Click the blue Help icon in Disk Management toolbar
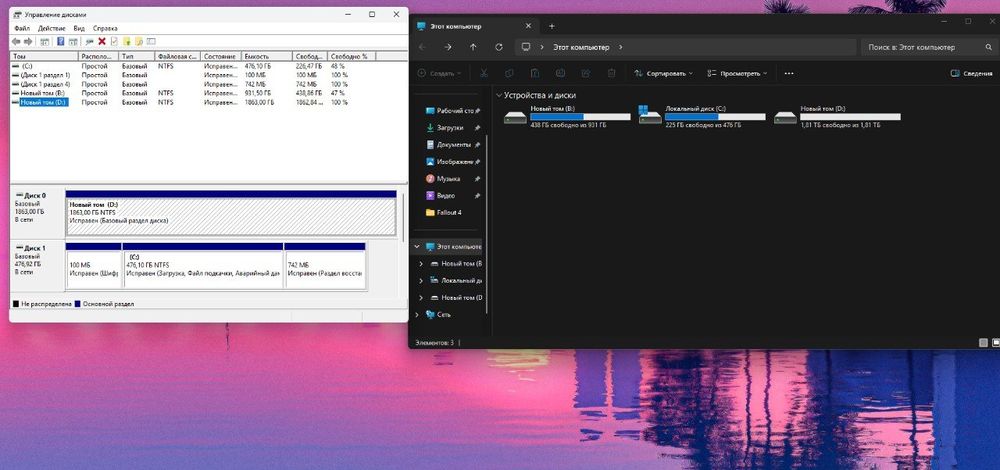The image size is (1000, 470). pyautogui.click(x=61, y=41)
